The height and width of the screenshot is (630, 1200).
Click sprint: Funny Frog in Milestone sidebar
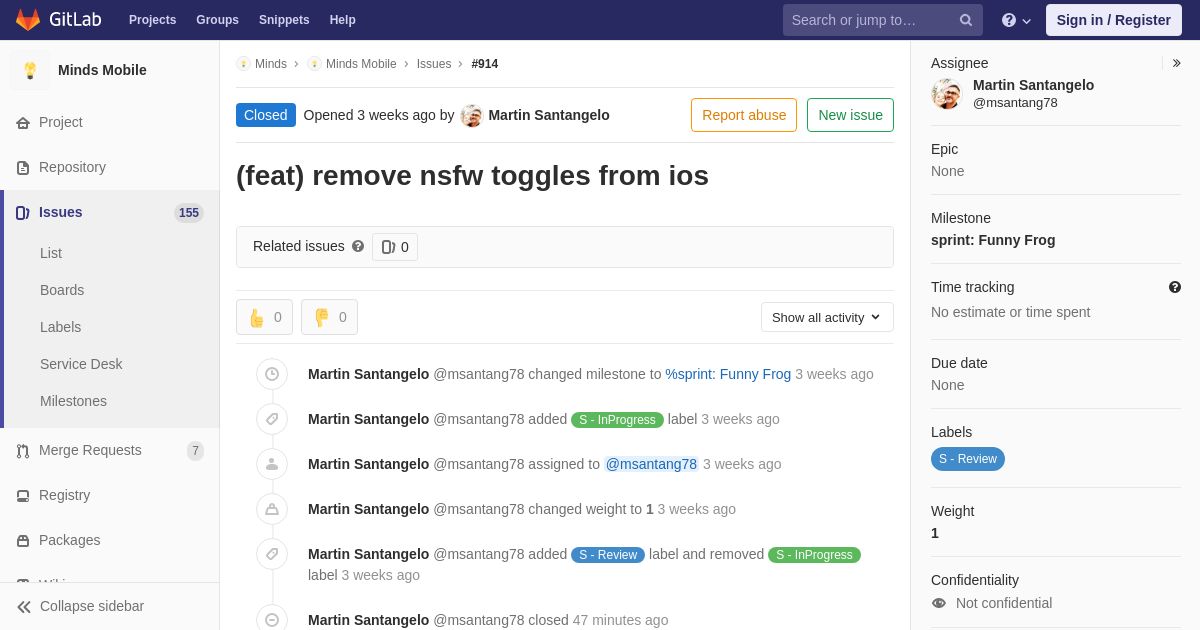[x=993, y=240]
